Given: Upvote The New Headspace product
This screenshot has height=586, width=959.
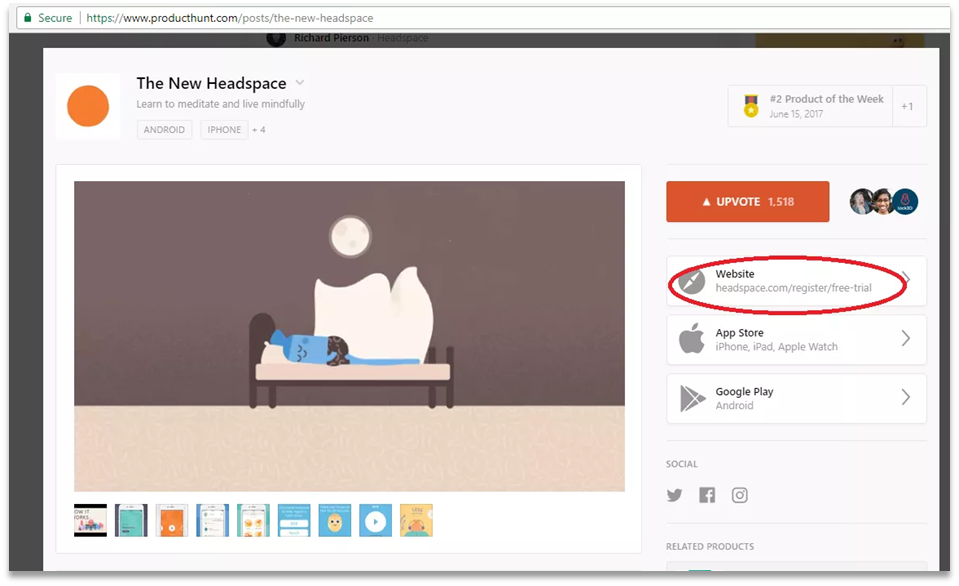Looking at the screenshot, I should pos(747,201).
